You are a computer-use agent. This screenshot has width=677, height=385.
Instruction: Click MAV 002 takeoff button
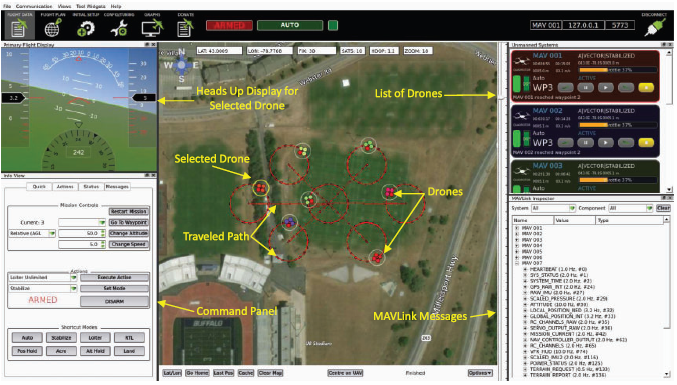pyautogui.click(x=565, y=142)
